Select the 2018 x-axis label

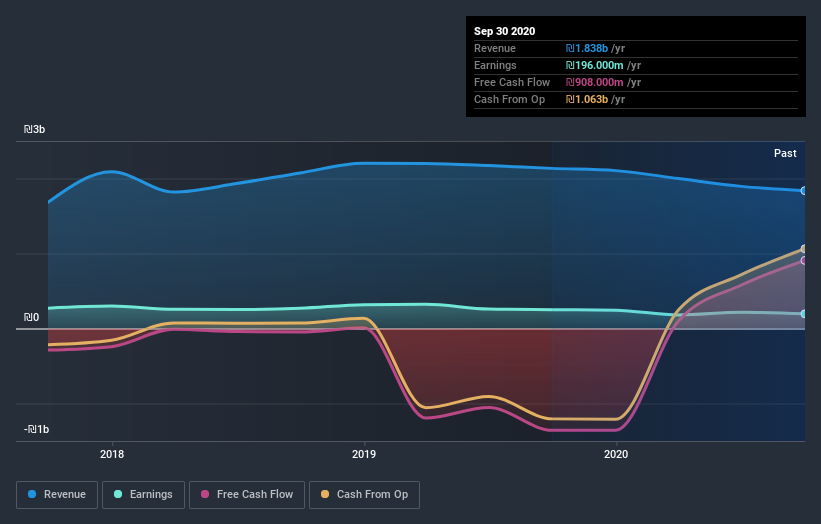[112, 454]
